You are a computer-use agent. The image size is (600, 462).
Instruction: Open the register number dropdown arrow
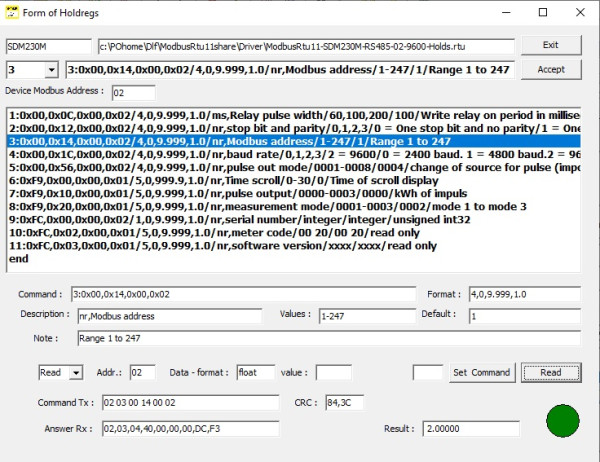click(x=51, y=70)
